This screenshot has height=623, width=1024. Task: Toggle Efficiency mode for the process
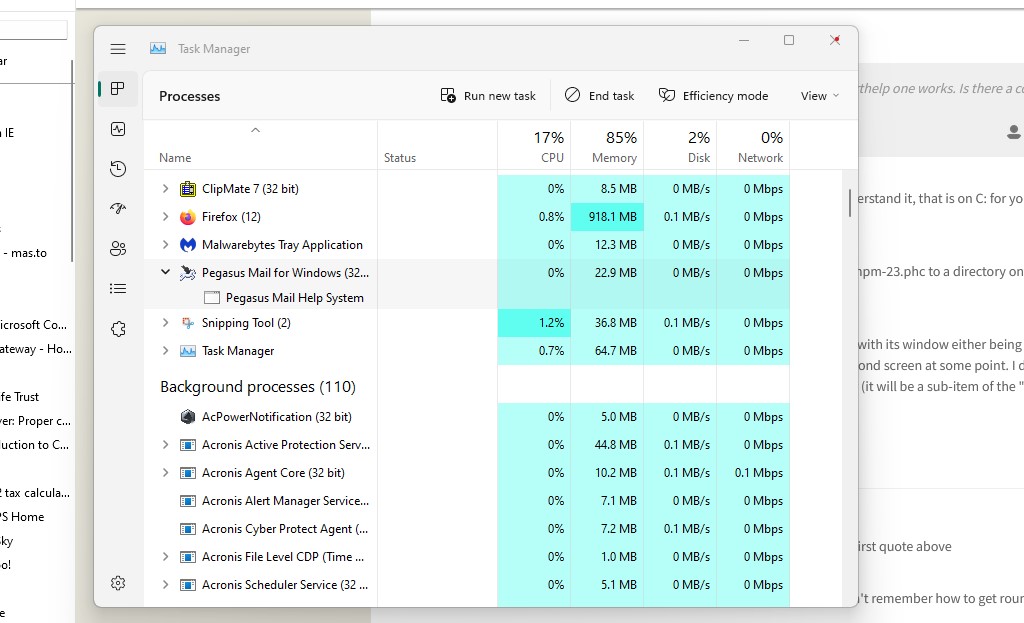click(713, 96)
